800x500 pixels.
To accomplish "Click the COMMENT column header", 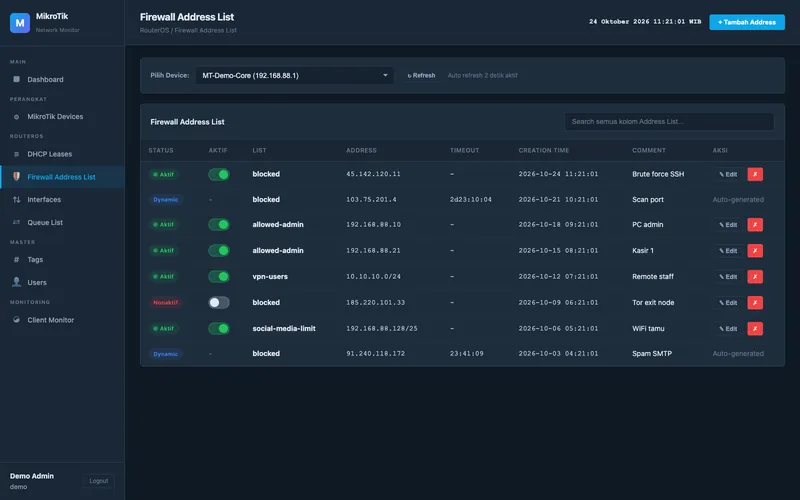I will click(648, 151).
